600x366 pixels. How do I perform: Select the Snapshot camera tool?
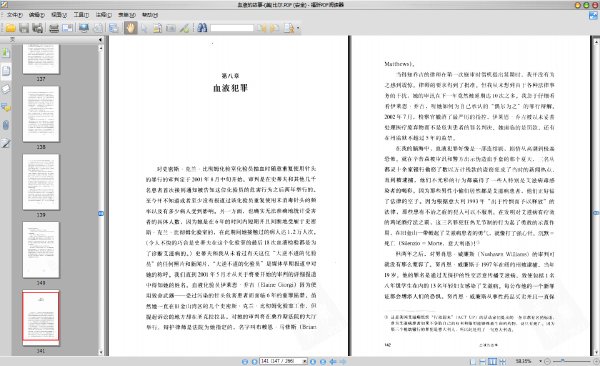pos(171,28)
